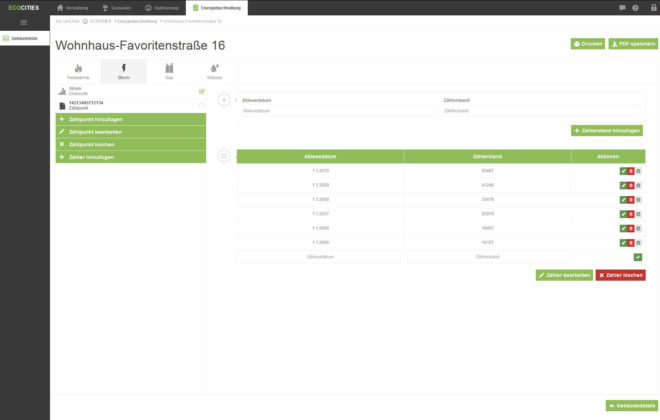Screen dimensions: 660x420
Task: Delete the 1.1.2010 reading with red icon
Action: pos(631,171)
